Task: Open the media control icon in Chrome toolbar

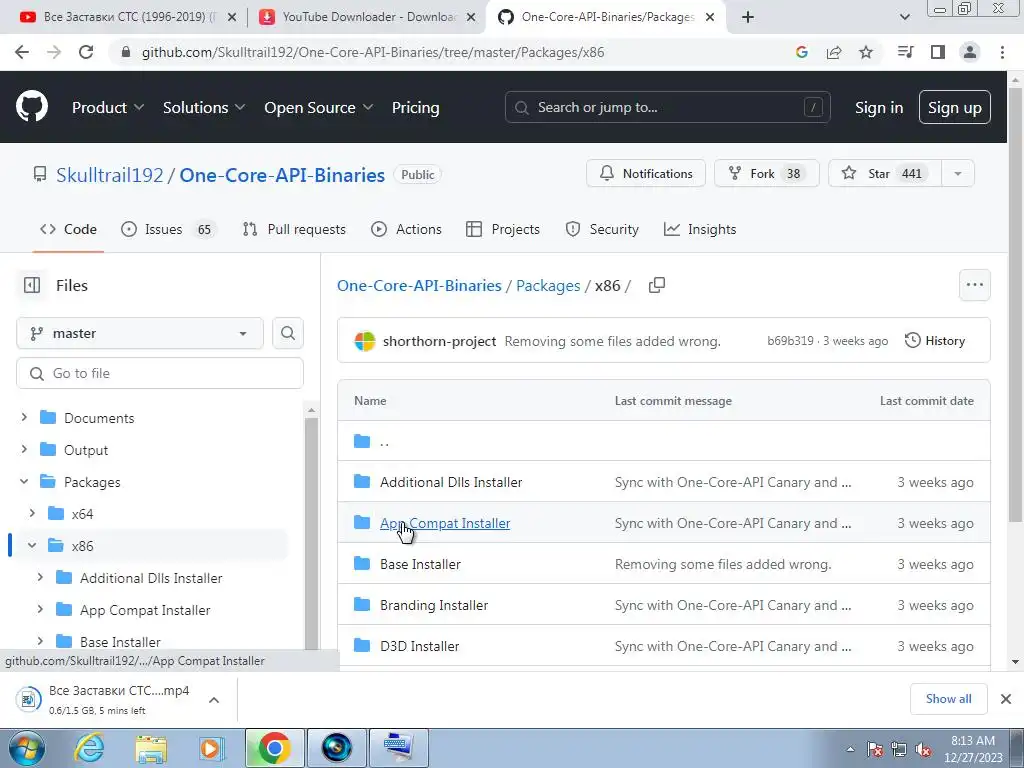Action: point(905,52)
